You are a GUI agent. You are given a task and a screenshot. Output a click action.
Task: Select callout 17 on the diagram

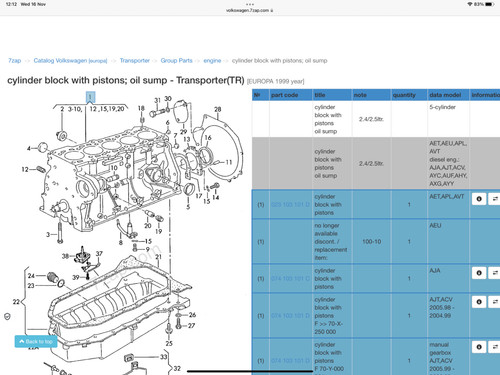point(199,196)
